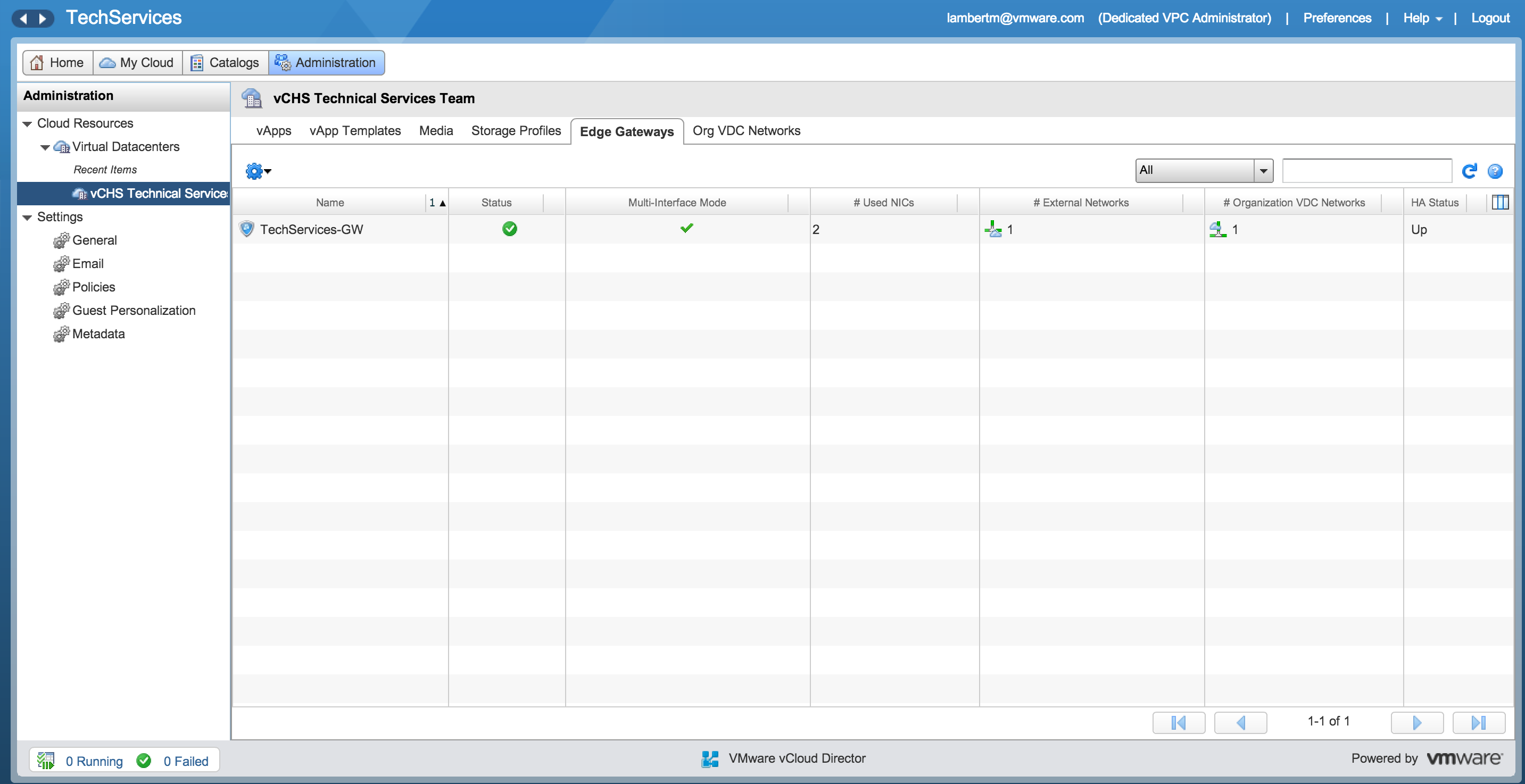Viewport: 1525px width, 784px height.
Task: Collapse the Settings tree section
Action: (x=27, y=217)
